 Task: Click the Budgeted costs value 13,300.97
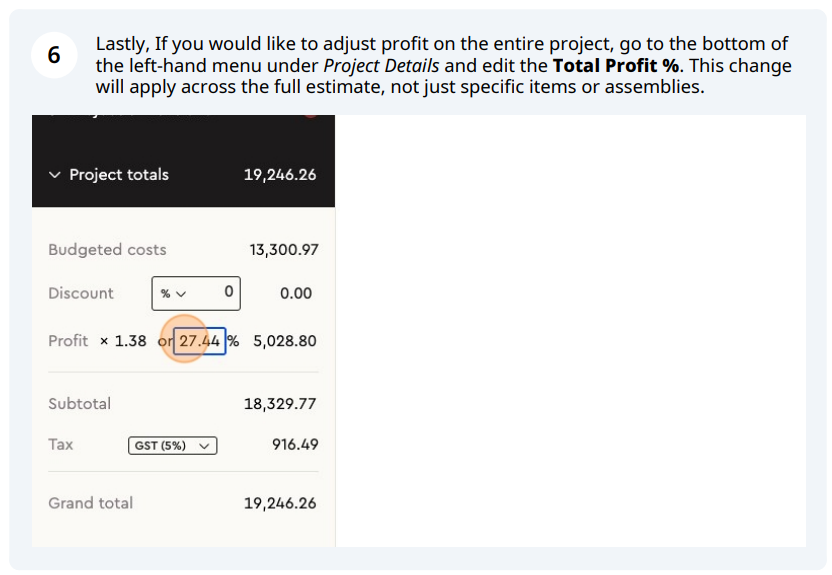[x=284, y=250]
